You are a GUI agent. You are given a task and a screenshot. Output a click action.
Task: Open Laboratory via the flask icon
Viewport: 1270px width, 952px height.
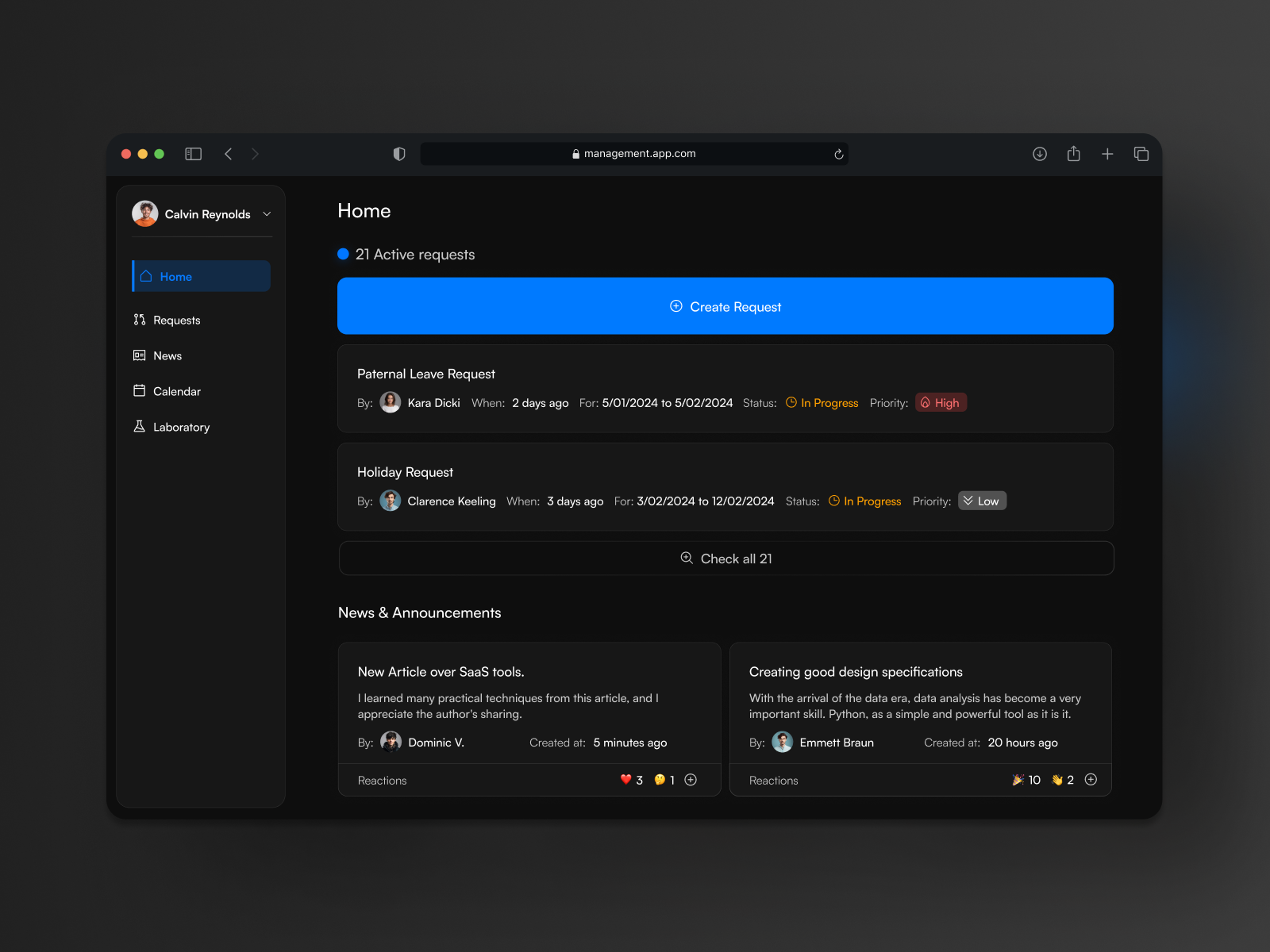pyautogui.click(x=140, y=427)
